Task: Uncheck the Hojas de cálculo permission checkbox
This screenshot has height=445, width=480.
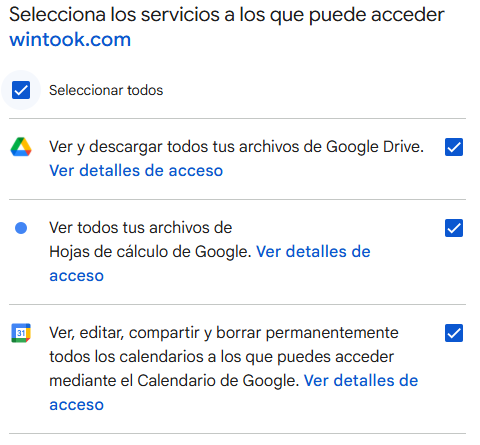Action: [454, 228]
